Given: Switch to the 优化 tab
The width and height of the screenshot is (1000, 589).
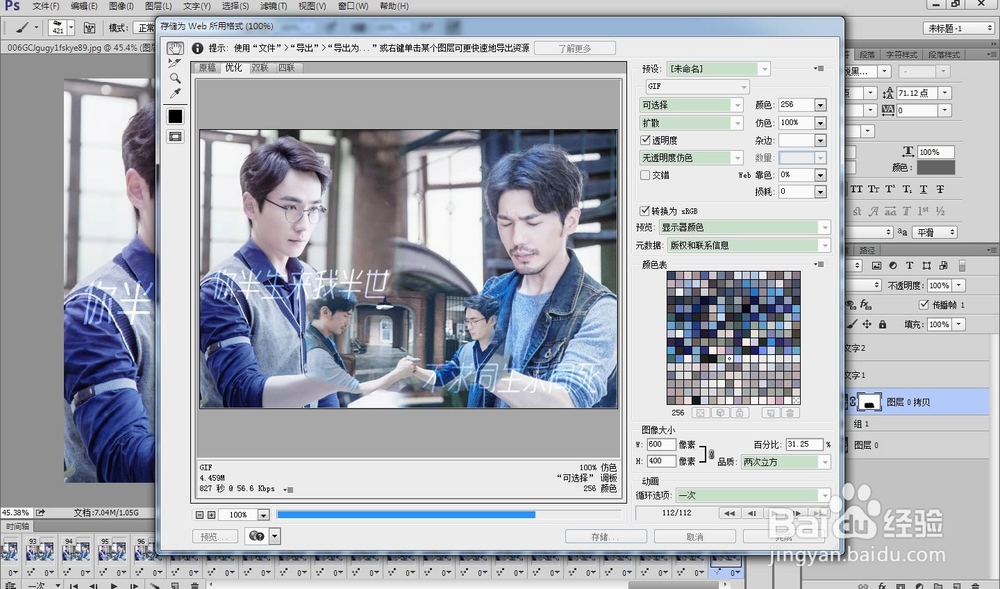Looking at the screenshot, I should point(233,68).
